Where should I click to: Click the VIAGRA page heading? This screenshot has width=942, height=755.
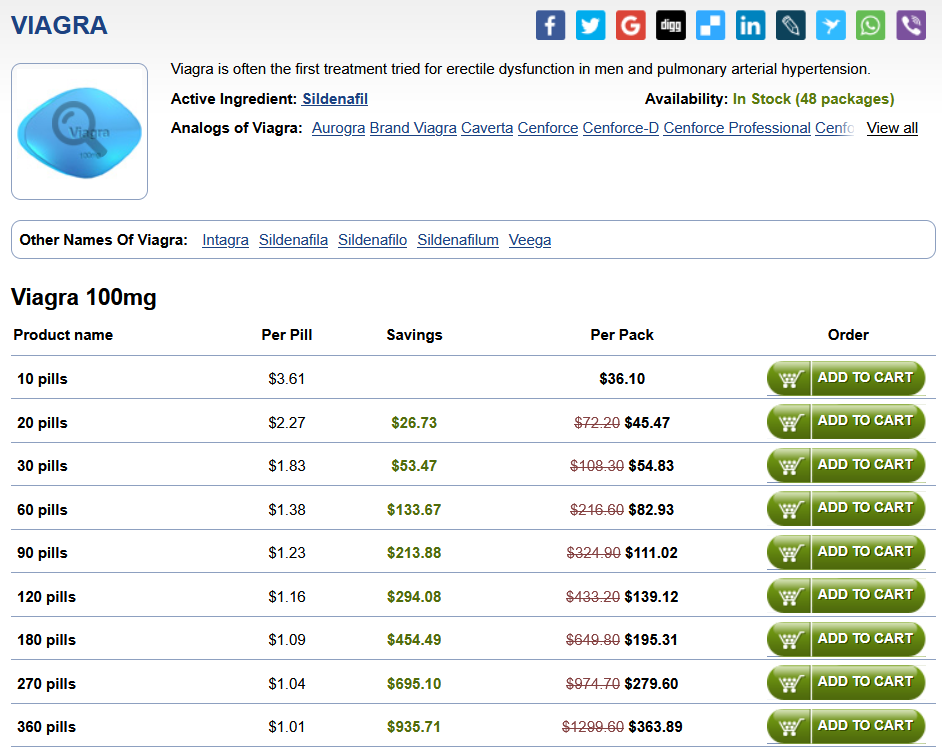click(x=59, y=25)
